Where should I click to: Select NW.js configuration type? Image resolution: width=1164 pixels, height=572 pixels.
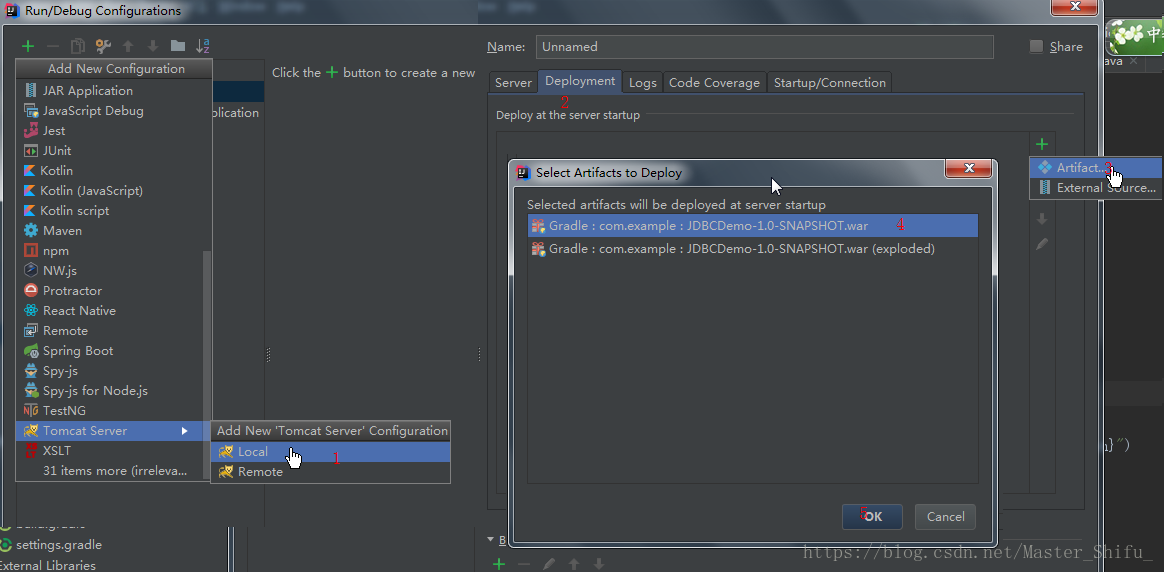coord(109,271)
